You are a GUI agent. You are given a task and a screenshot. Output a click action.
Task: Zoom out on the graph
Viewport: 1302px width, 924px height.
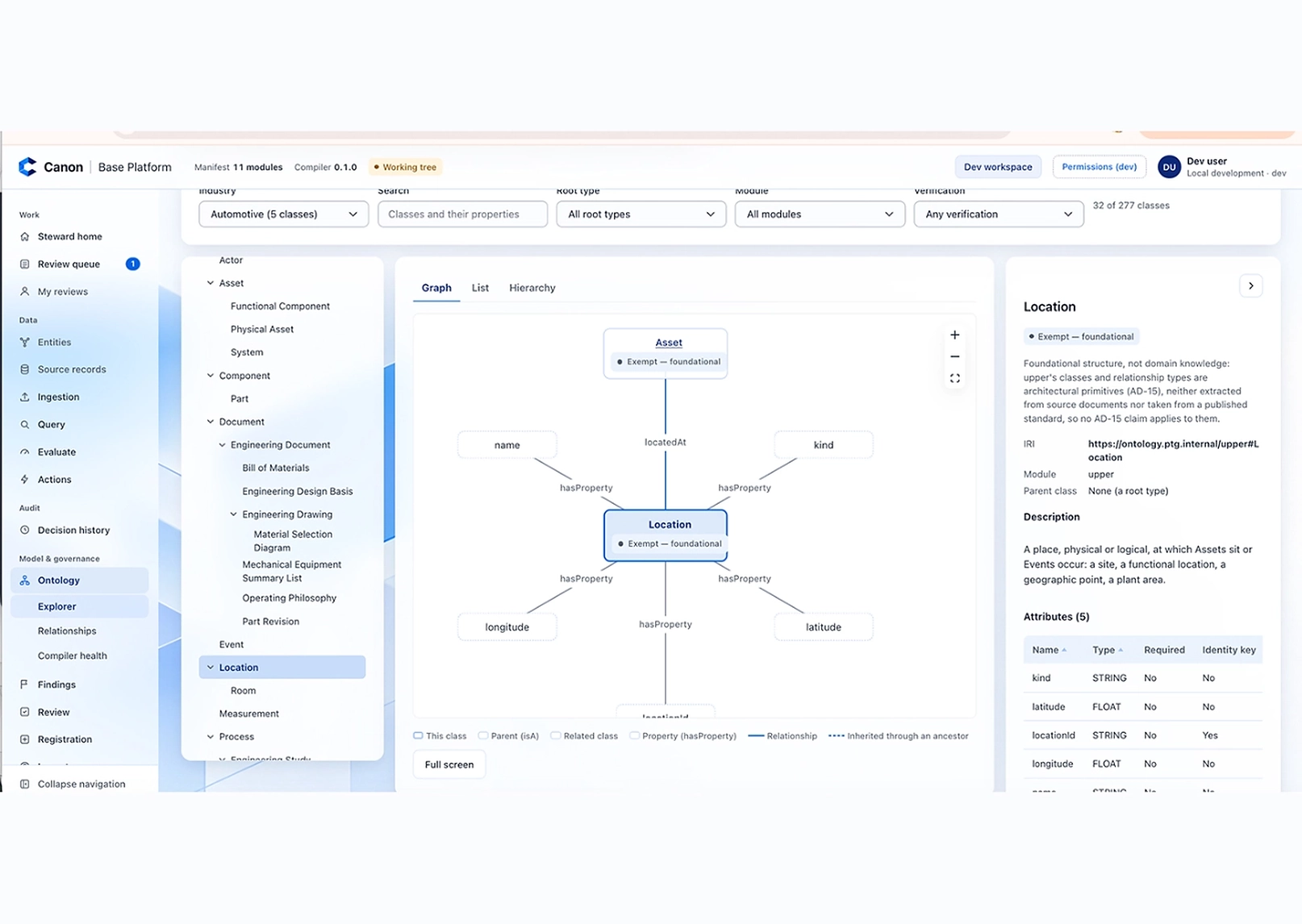click(954, 356)
